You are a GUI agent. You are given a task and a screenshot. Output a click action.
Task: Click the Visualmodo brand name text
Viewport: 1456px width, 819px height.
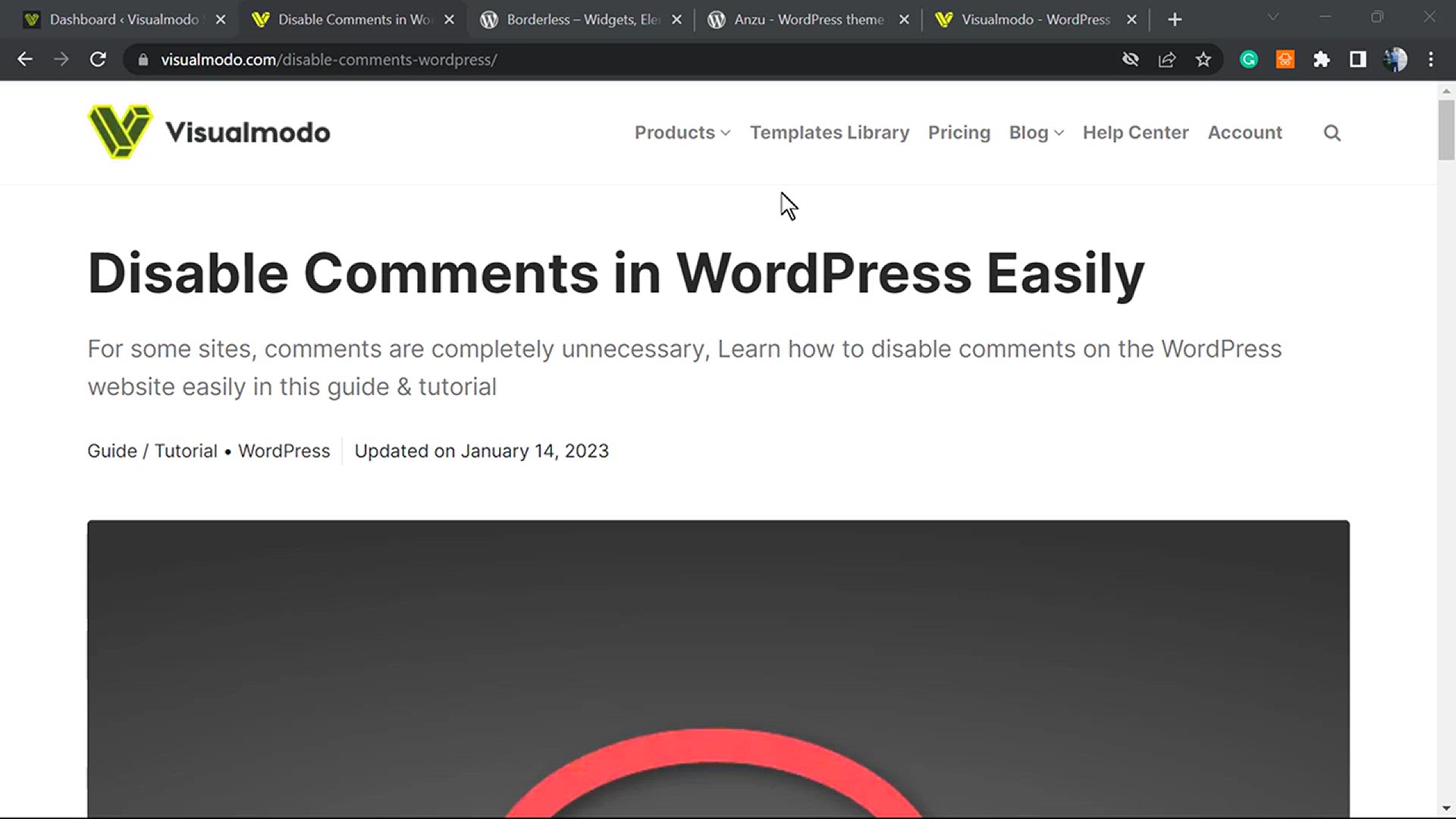(248, 133)
